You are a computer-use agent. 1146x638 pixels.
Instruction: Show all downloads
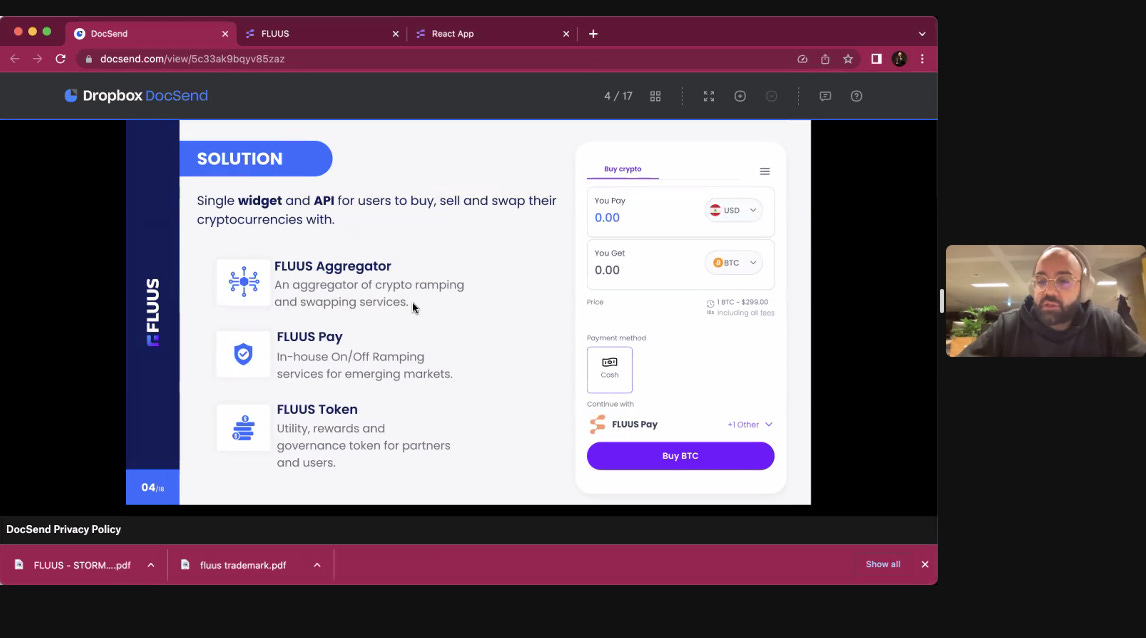[883, 564]
